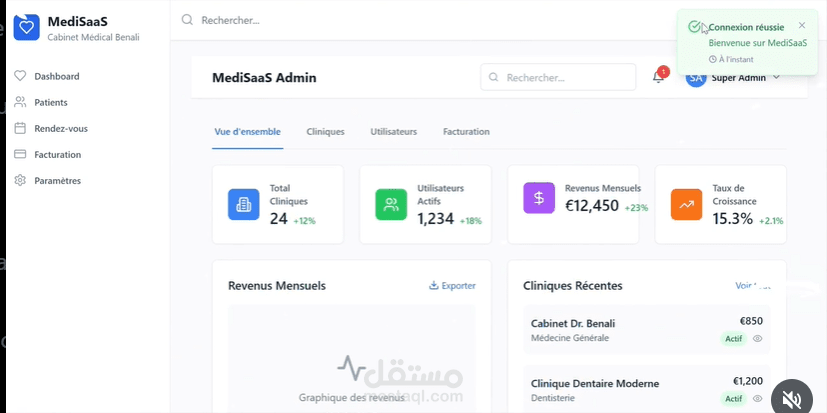Toggle eye icon for Cabinet Dr. Benali
Image resolution: width=827 pixels, height=413 pixels.
(x=757, y=339)
